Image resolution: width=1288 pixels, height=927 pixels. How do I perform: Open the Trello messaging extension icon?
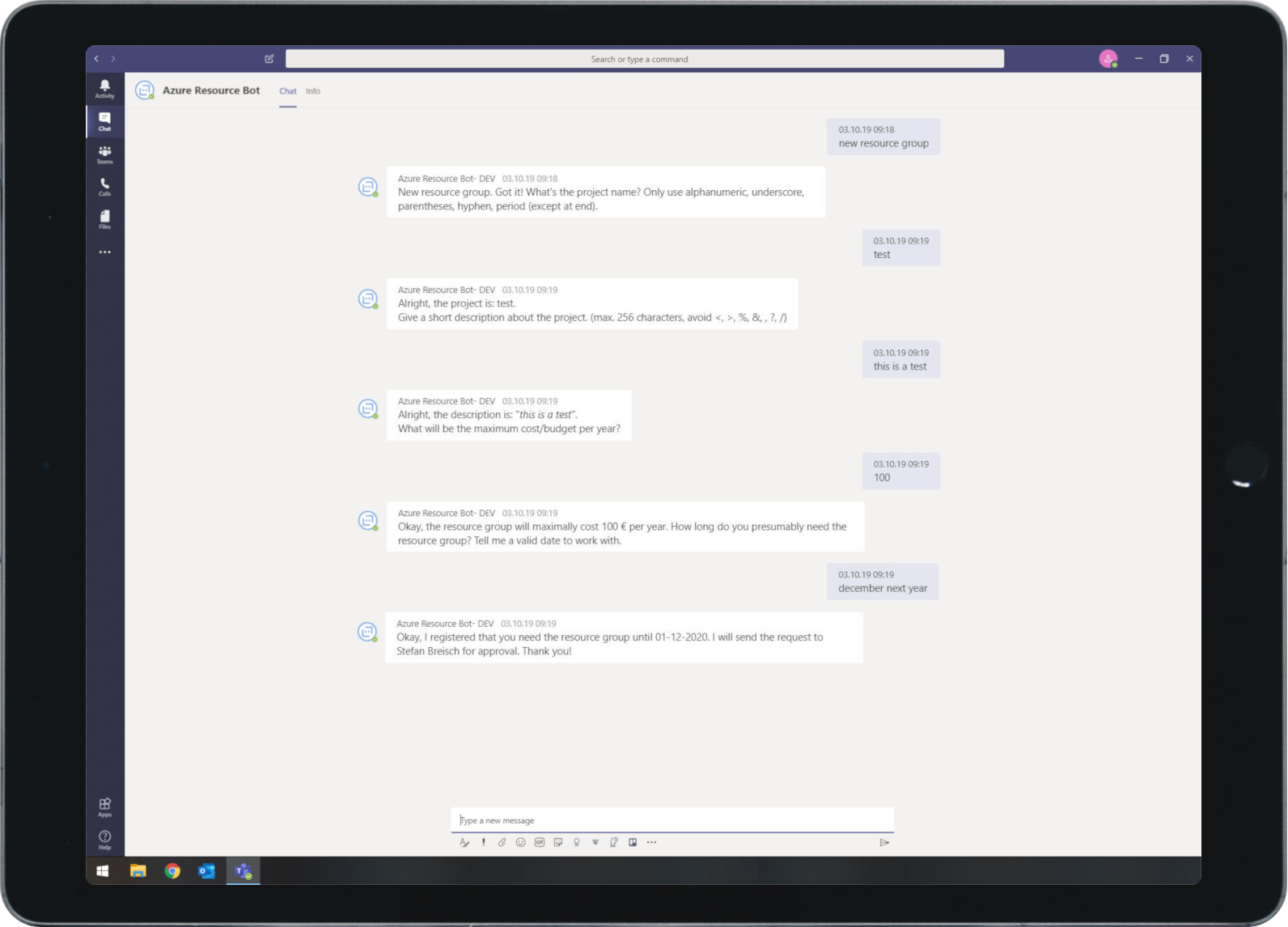[633, 842]
